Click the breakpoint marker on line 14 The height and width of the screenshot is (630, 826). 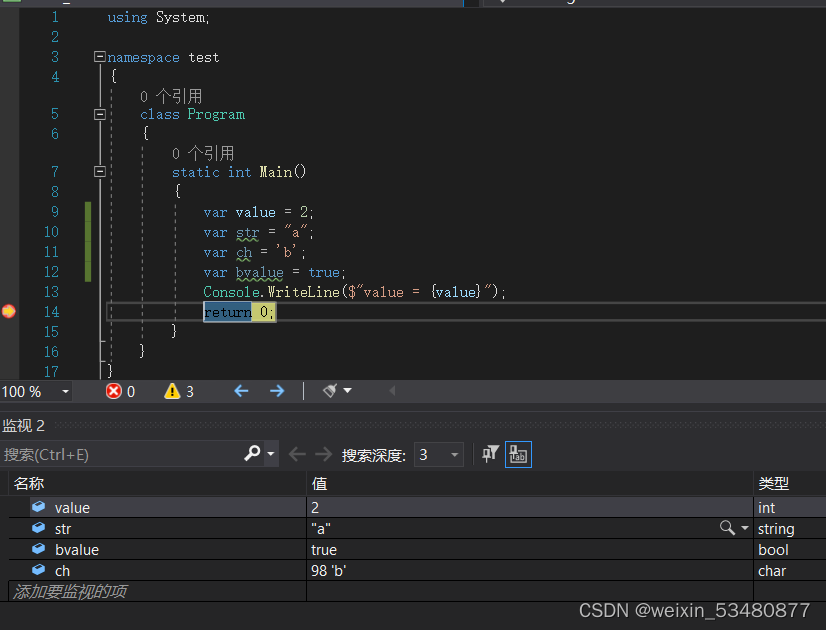tap(8, 311)
